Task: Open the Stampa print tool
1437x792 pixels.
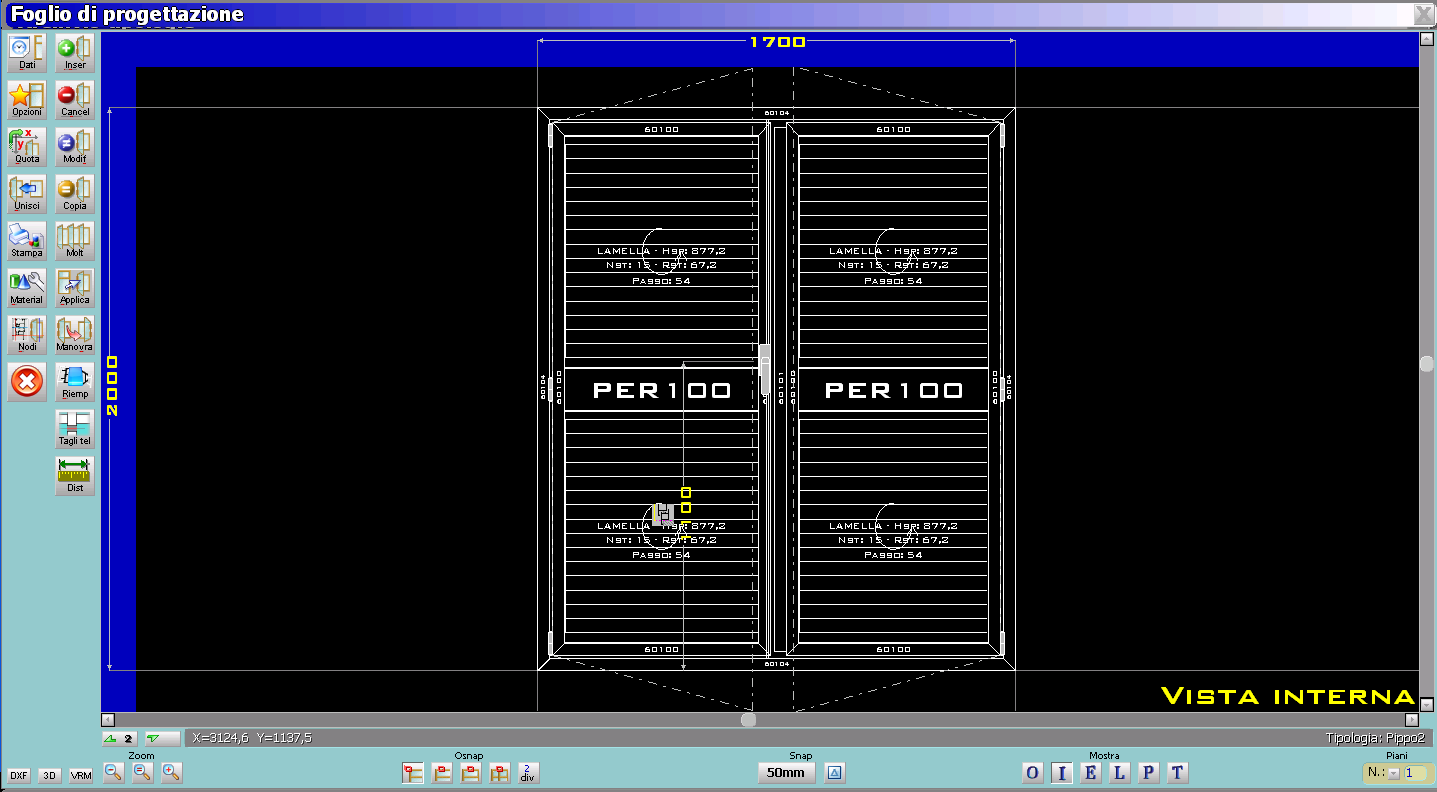Action: click(27, 241)
